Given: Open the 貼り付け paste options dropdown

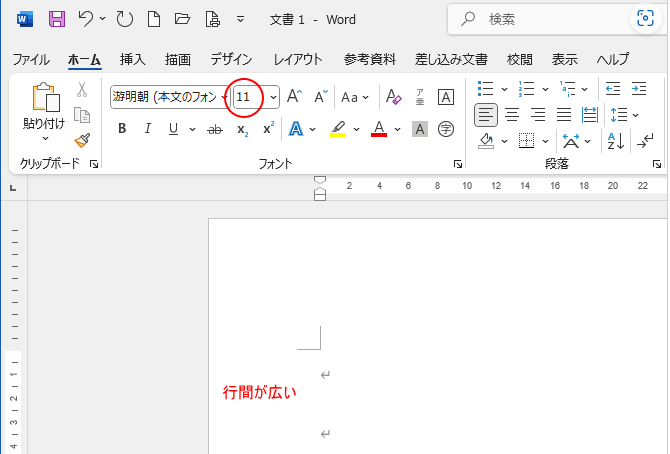Looking at the screenshot, I should pos(45,139).
